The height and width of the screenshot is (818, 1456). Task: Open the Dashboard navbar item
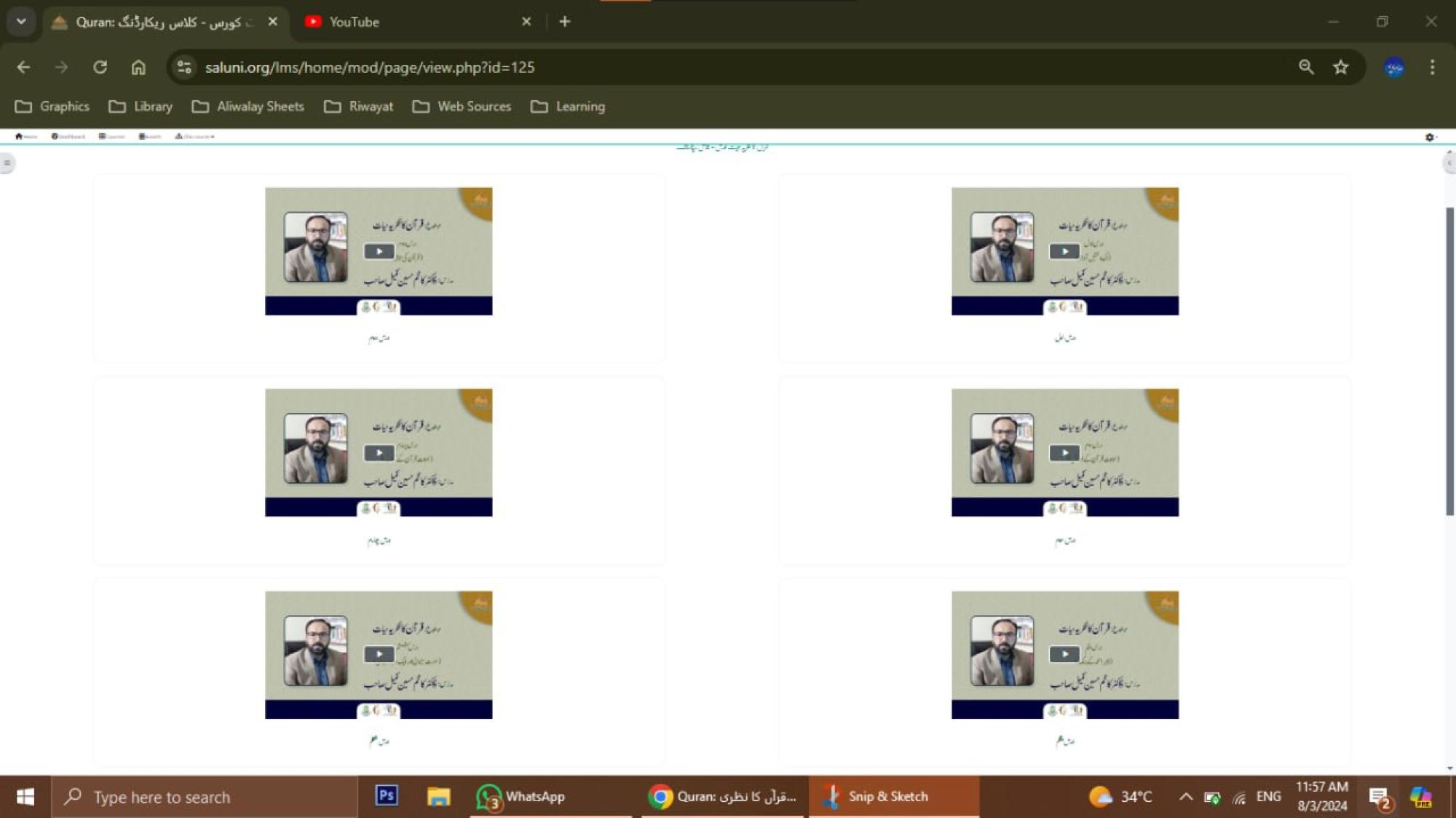point(68,136)
